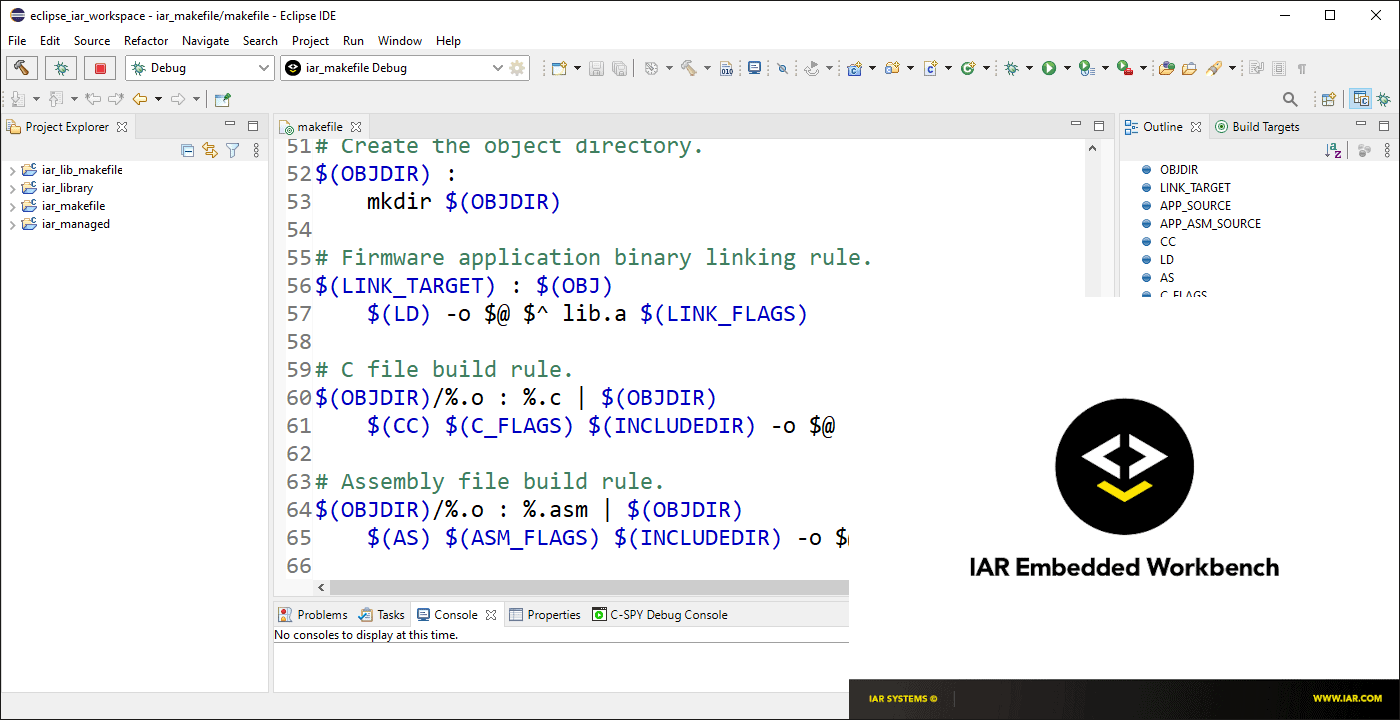Expand the iar_lib_makefile project
The image size is (1400, 720).
point(13,170)
